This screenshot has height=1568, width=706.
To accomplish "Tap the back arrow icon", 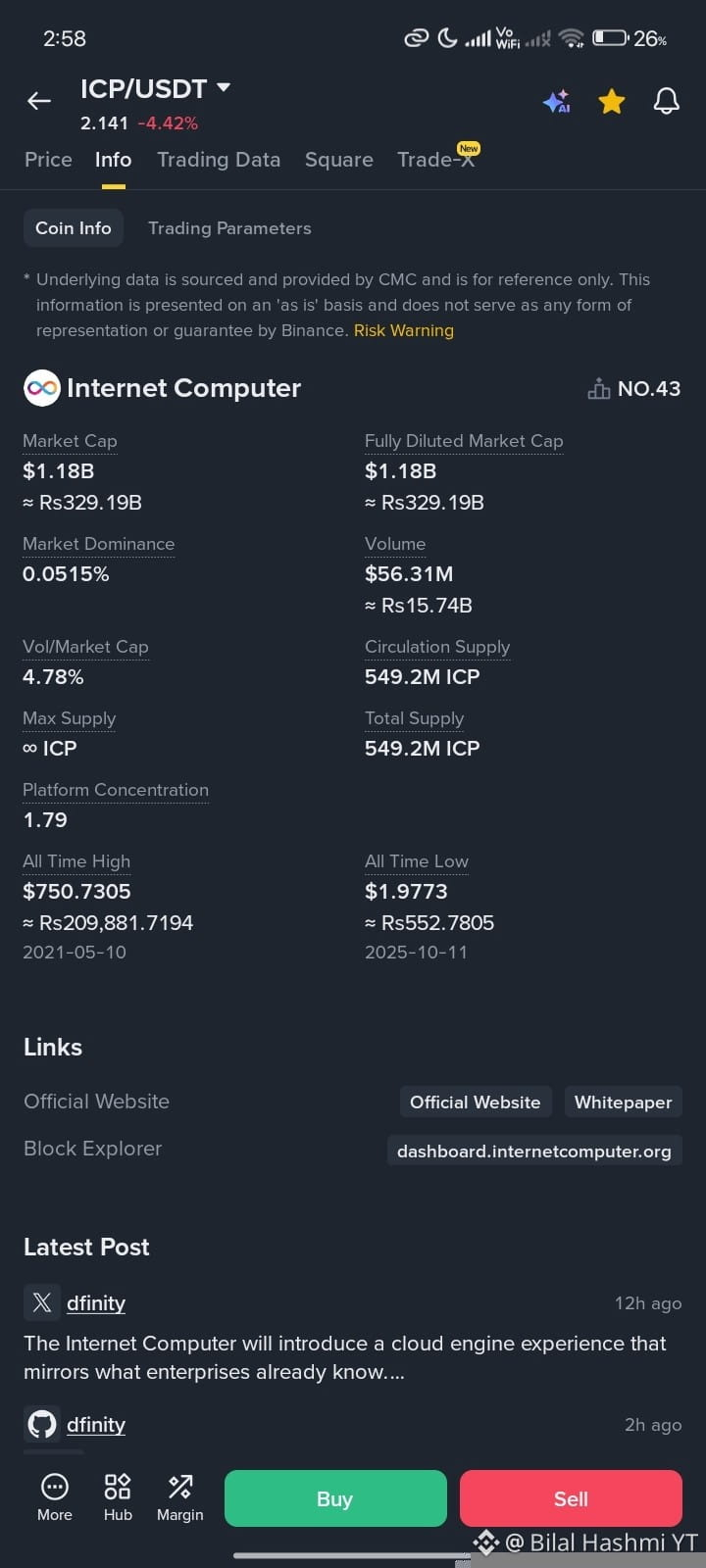I will [39, 101].
